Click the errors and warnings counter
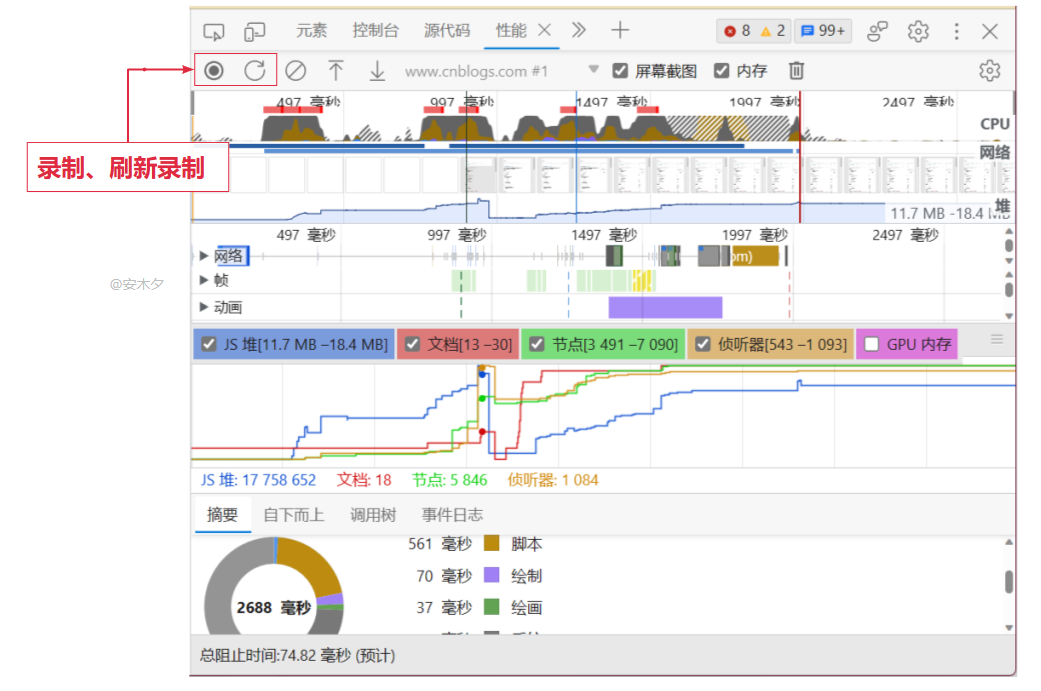 pos(754,31)
